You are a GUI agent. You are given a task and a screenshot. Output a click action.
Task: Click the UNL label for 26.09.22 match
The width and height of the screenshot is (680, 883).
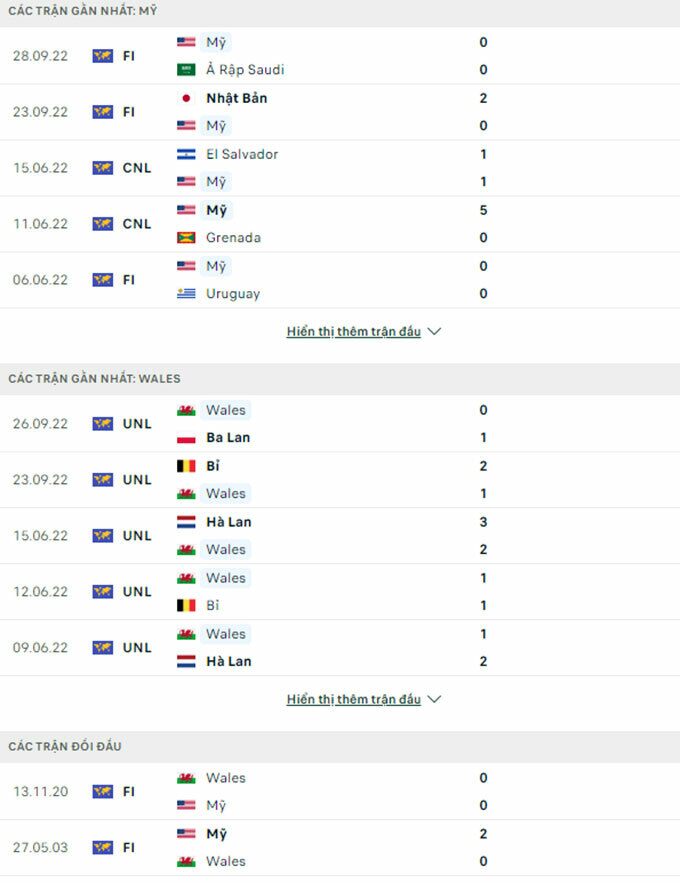tap(137, 424)
